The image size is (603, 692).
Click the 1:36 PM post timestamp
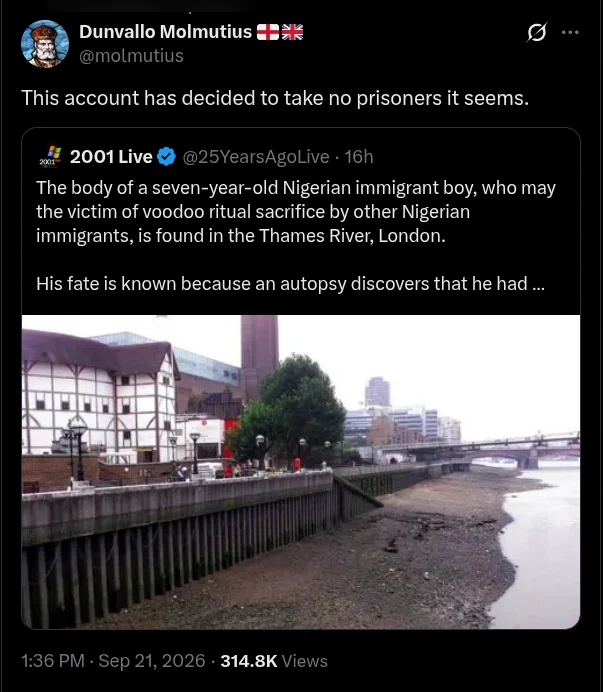tap(53, 661)
